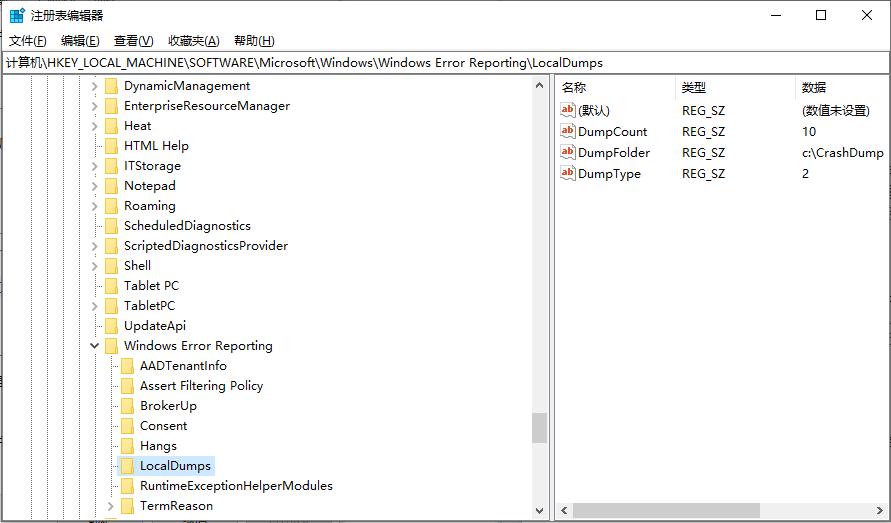The image size is (891, 523).
Task: Open the 文件(F) menu
Action: point(28,41)
